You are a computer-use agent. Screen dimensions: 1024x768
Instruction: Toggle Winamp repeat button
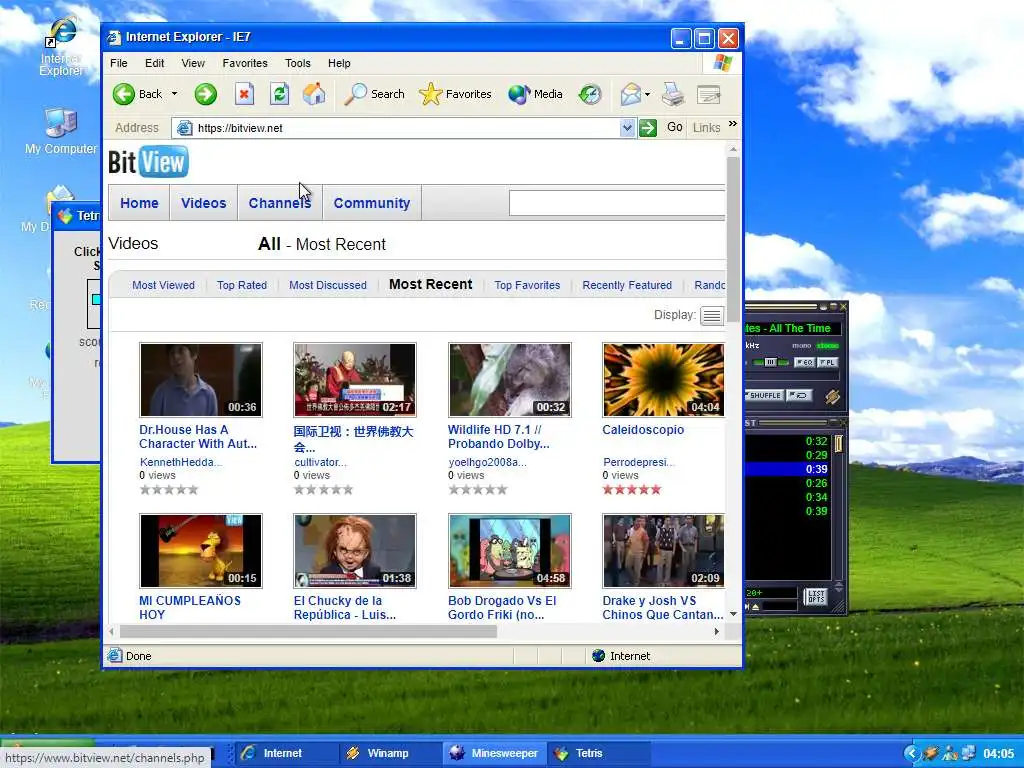point(799,395)
